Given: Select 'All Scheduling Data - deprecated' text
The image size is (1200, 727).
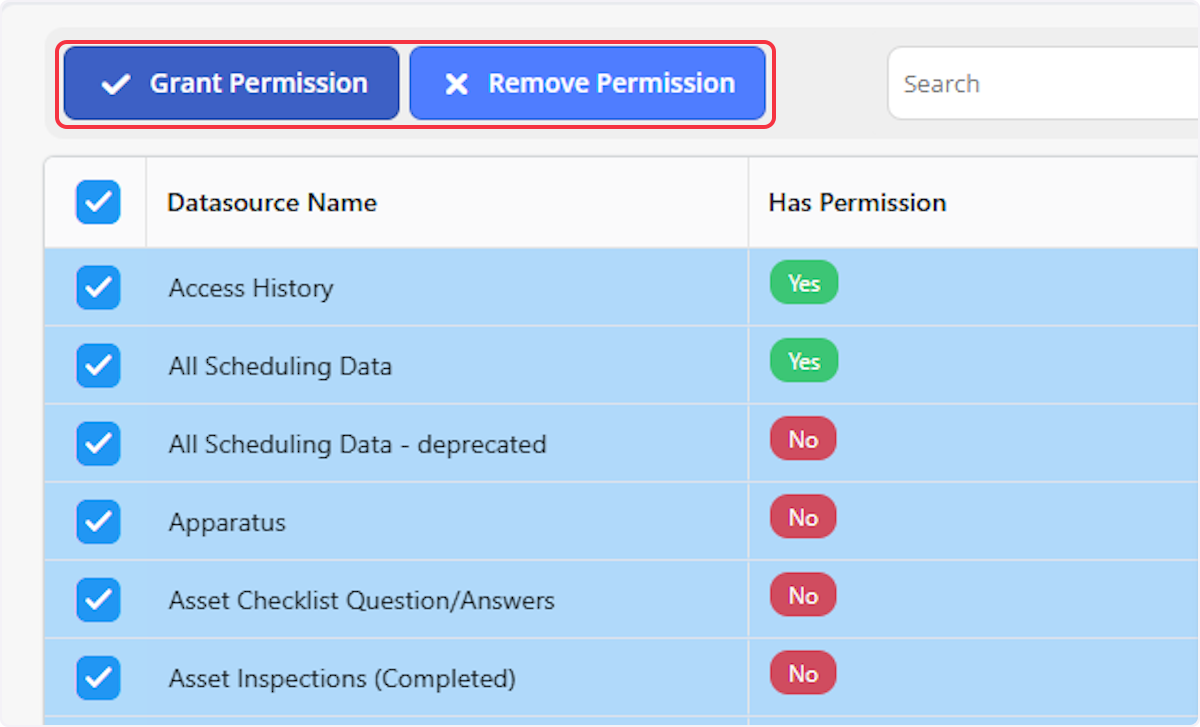Looking at the screenshot, I should tap(357, 445).
